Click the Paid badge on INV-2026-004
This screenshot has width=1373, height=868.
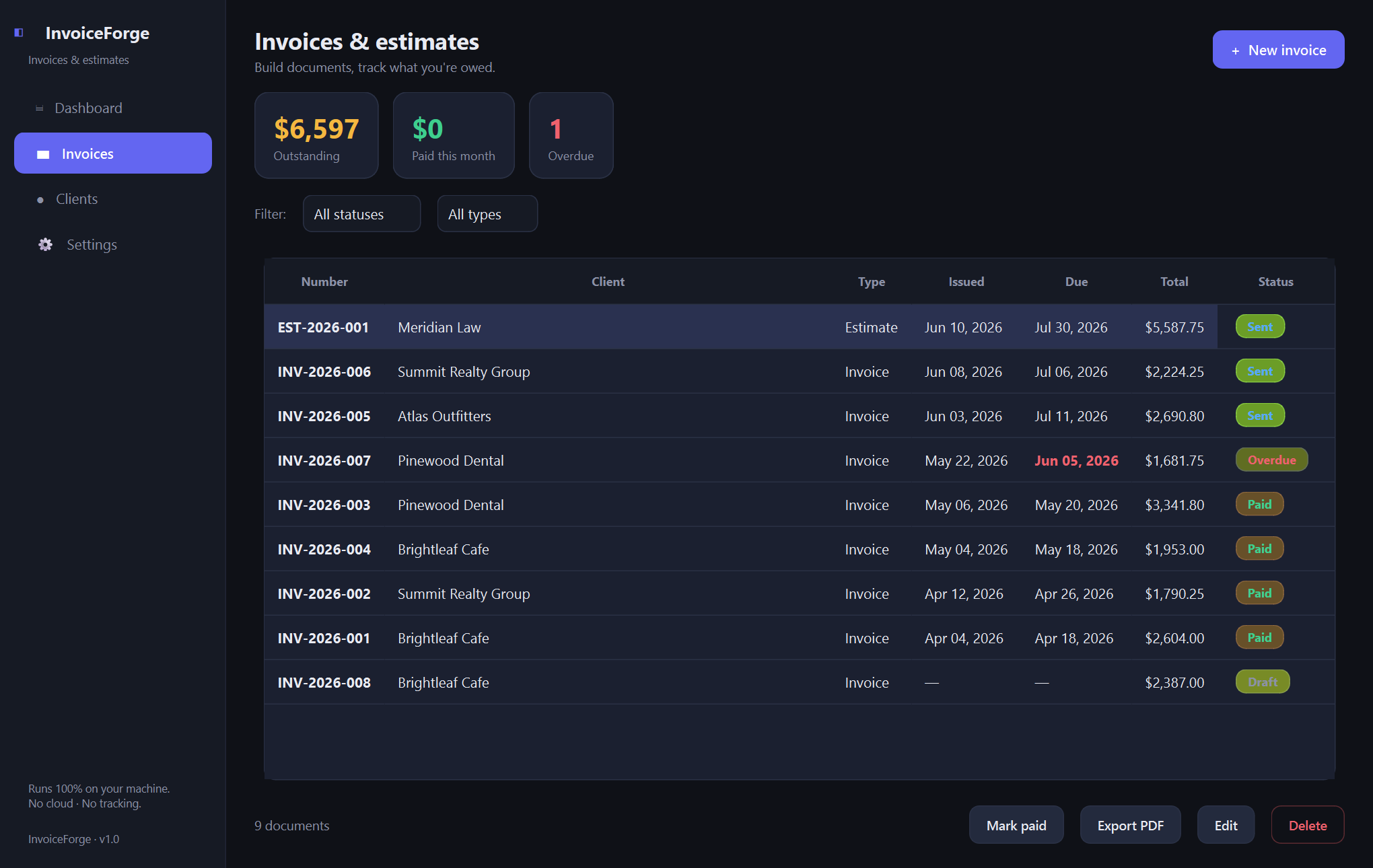[1259, 548]
